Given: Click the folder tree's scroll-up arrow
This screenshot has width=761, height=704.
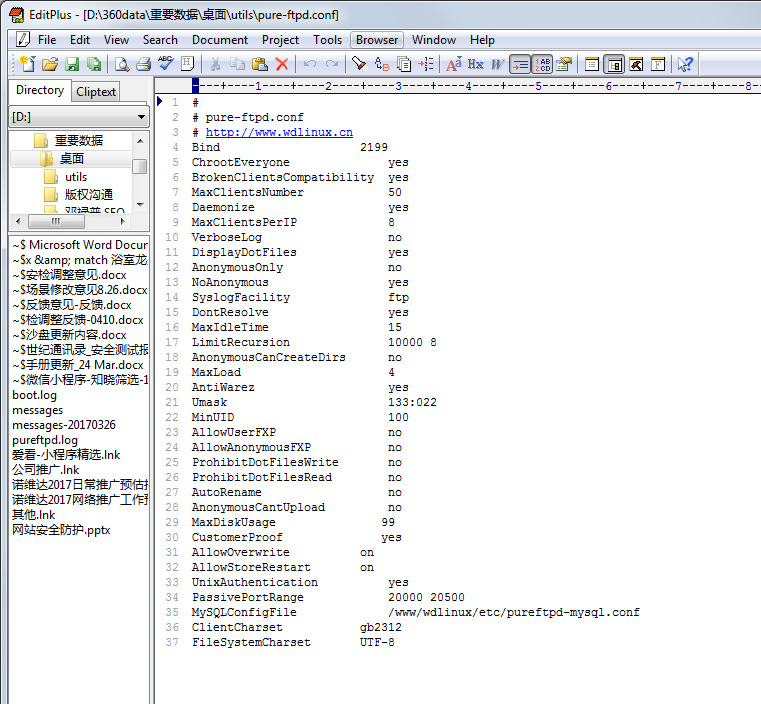Looking at the screenshot, I should click(140, 141).
